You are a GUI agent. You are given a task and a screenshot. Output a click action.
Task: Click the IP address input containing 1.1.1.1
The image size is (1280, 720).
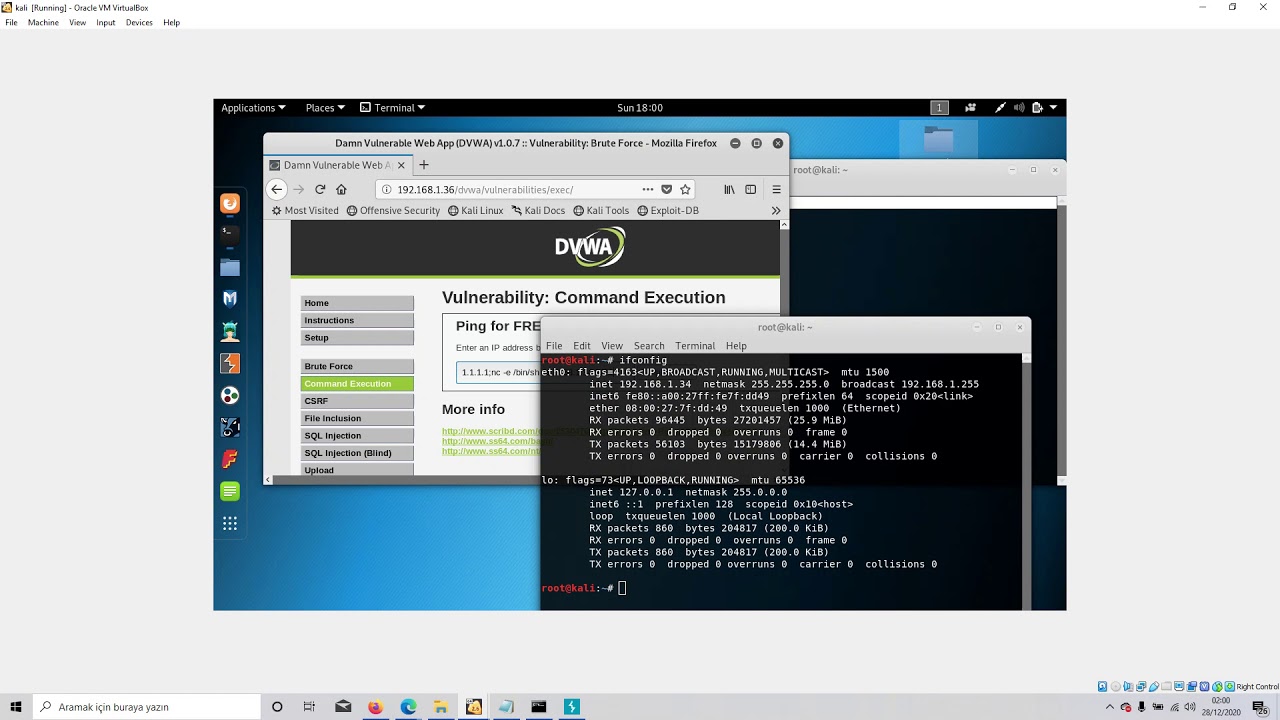click(498, 372)
